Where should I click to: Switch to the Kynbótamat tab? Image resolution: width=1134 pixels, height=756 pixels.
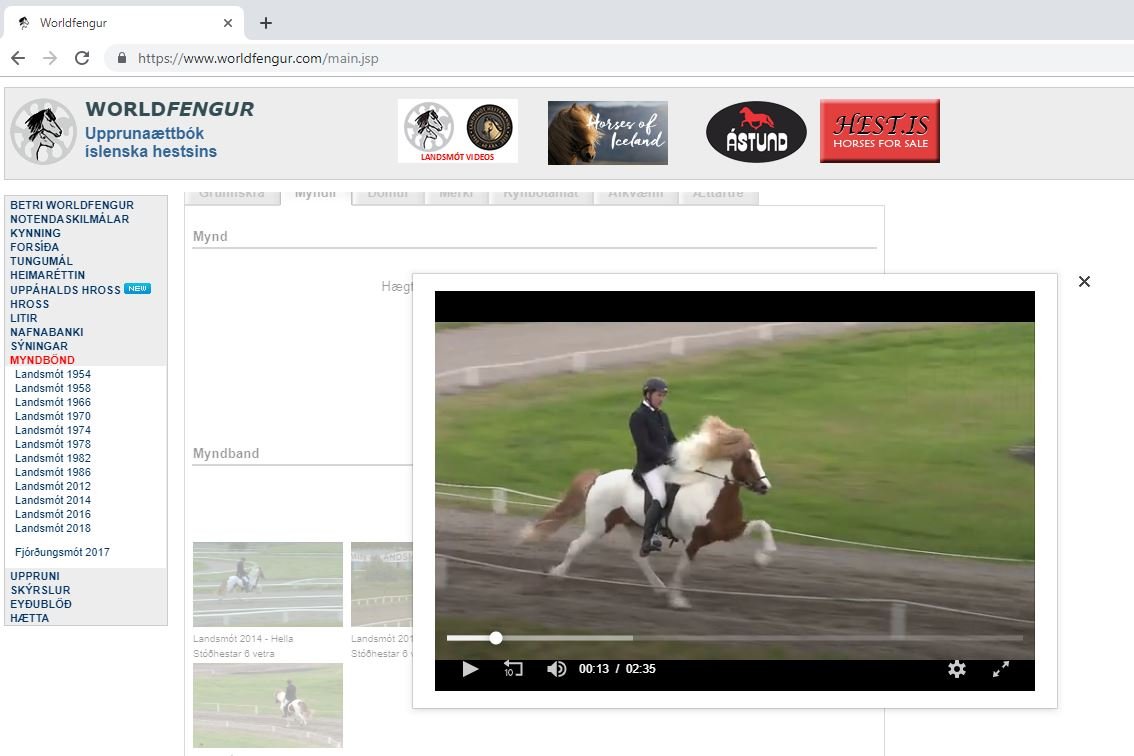click(x=541, y=196)
